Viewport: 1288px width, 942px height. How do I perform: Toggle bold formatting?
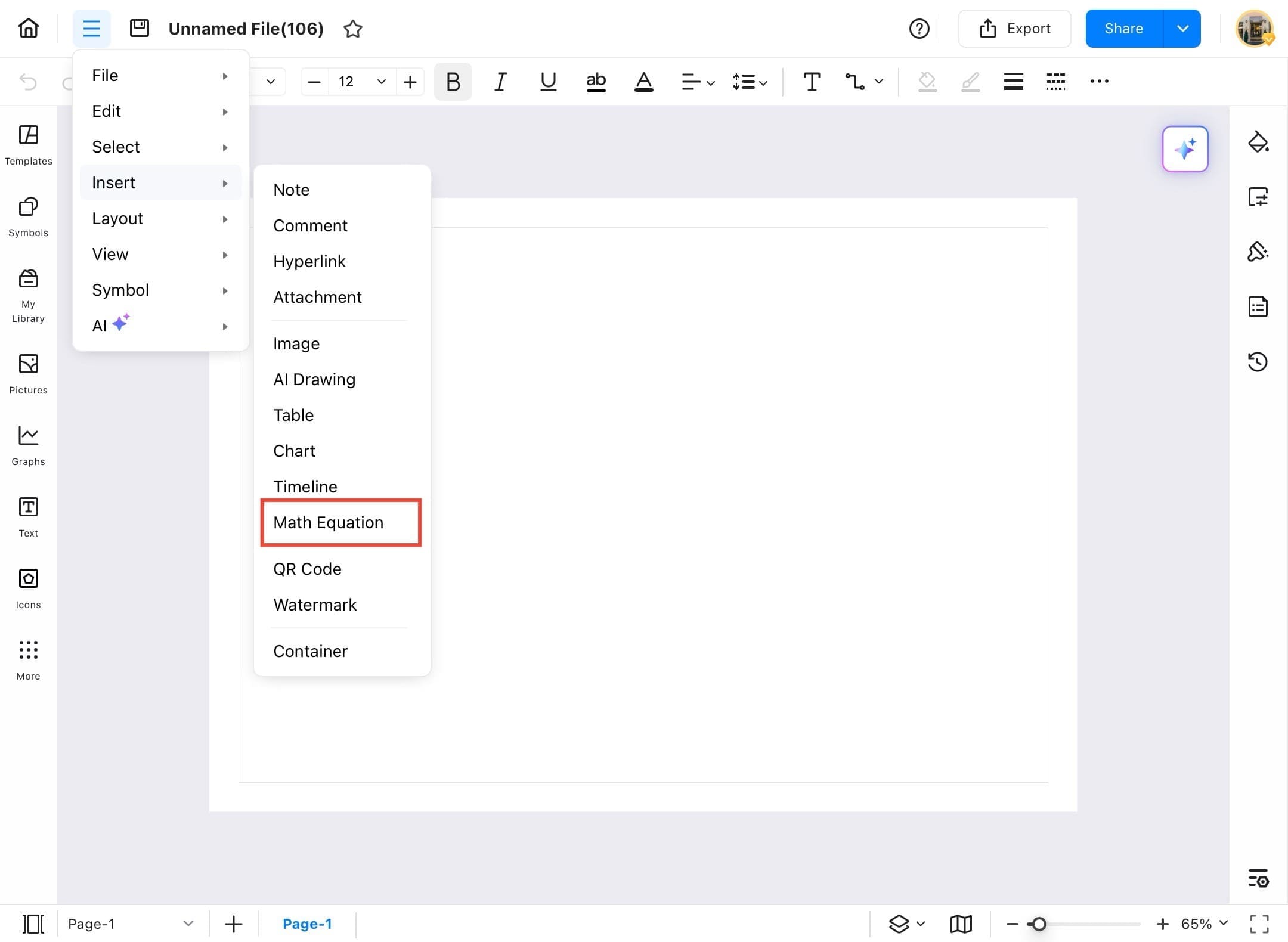pos(453,81)
